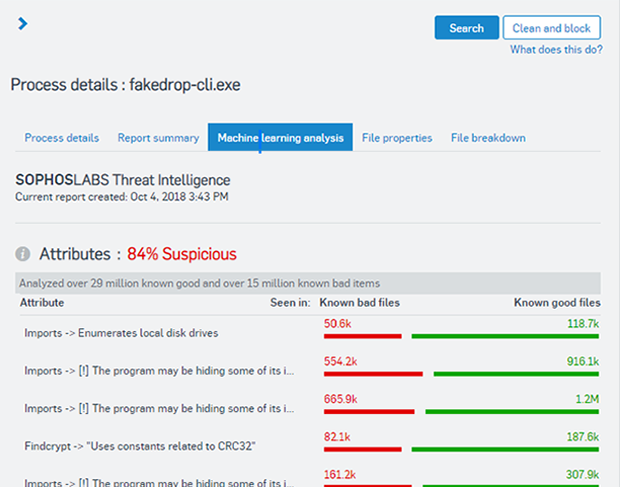
Task: Click the green 118.7k known good bar
Action: 505,337
